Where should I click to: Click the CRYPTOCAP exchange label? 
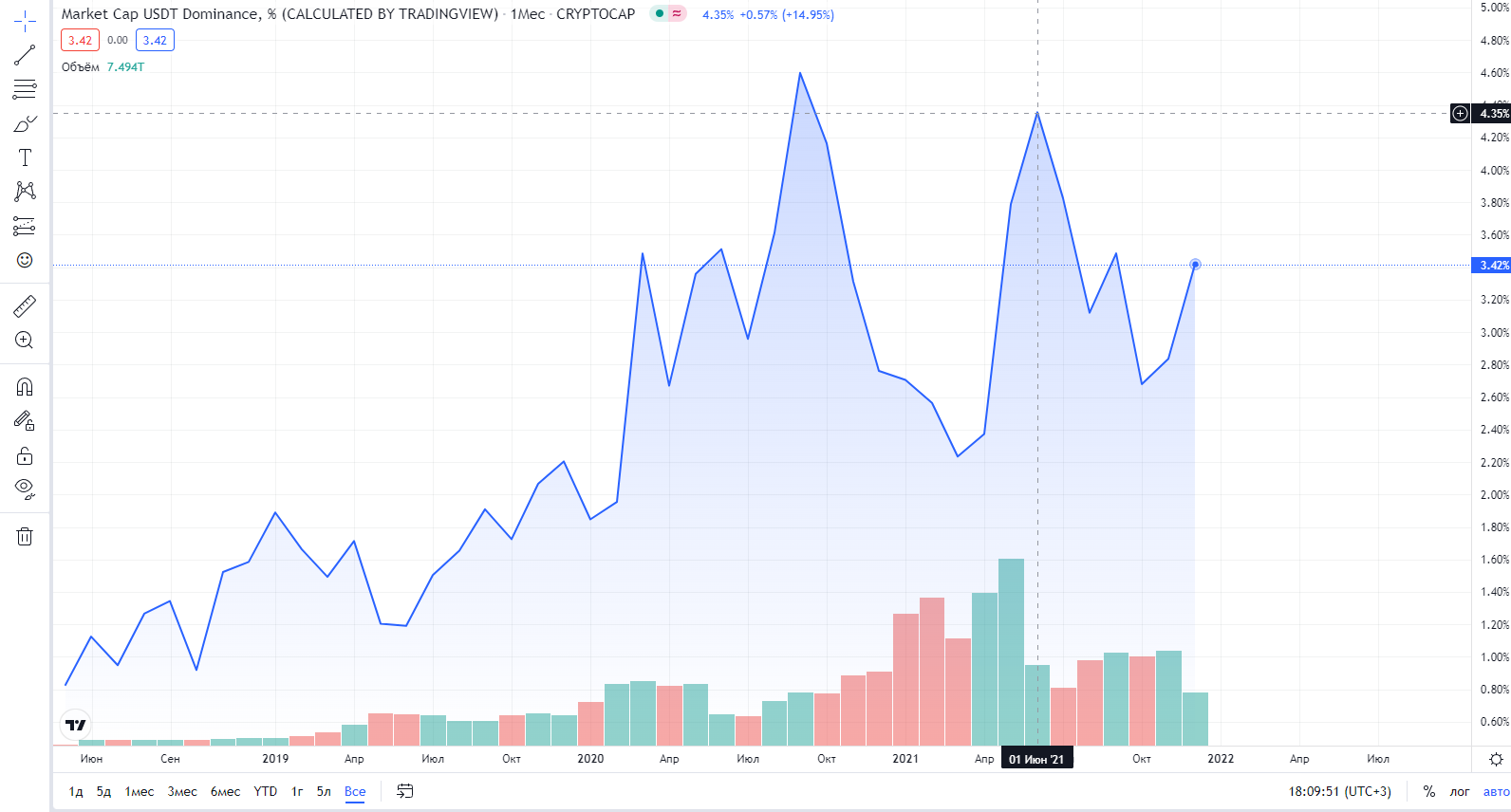[595, 14]
